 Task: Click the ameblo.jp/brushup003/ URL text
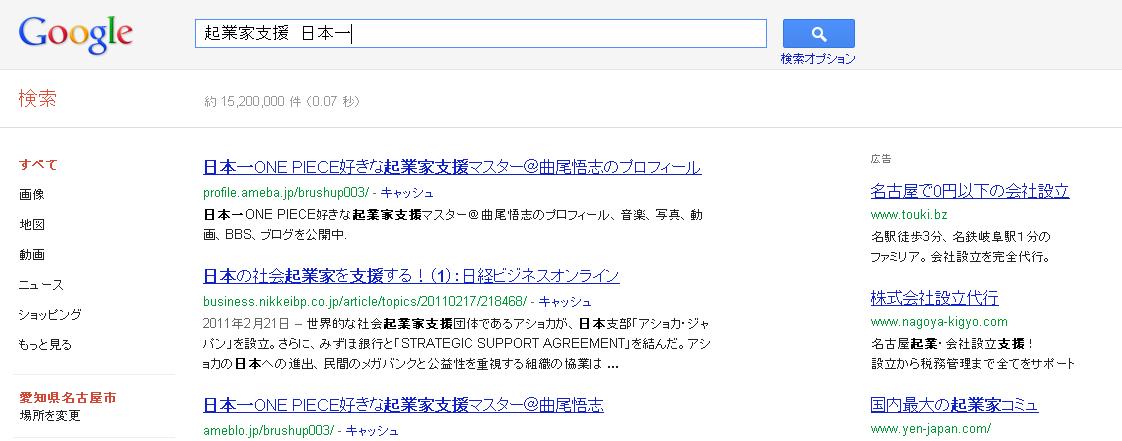pyautogui.click(x=268, y=430)
